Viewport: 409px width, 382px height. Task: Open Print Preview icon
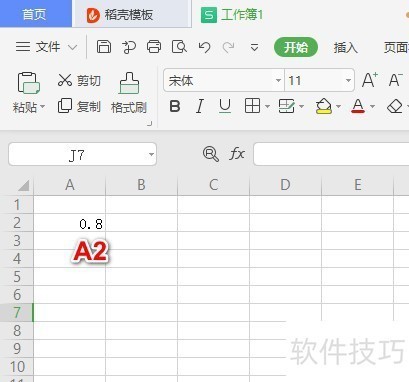(x=179, y=47)
